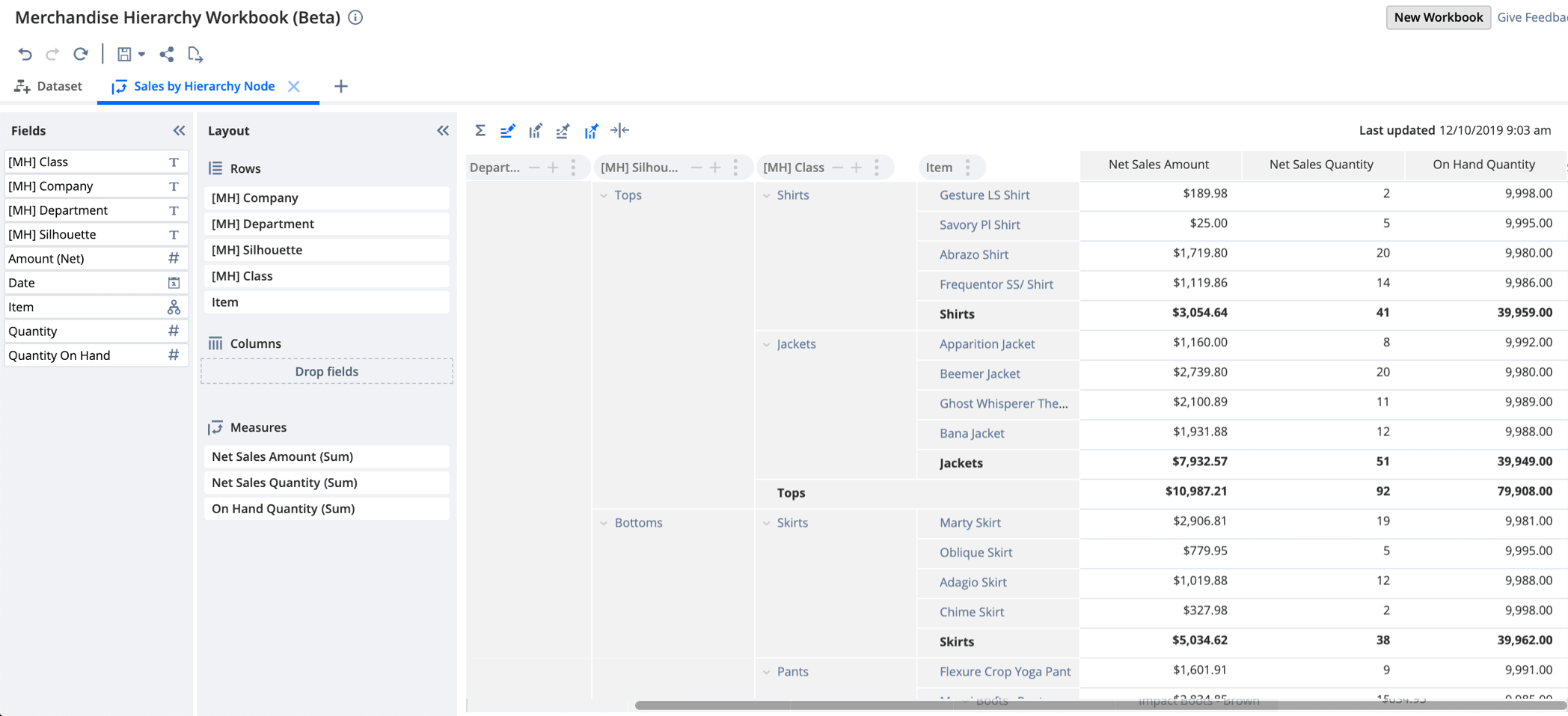Click the third pivot toolbar chart icon

[x=535, y=131]
